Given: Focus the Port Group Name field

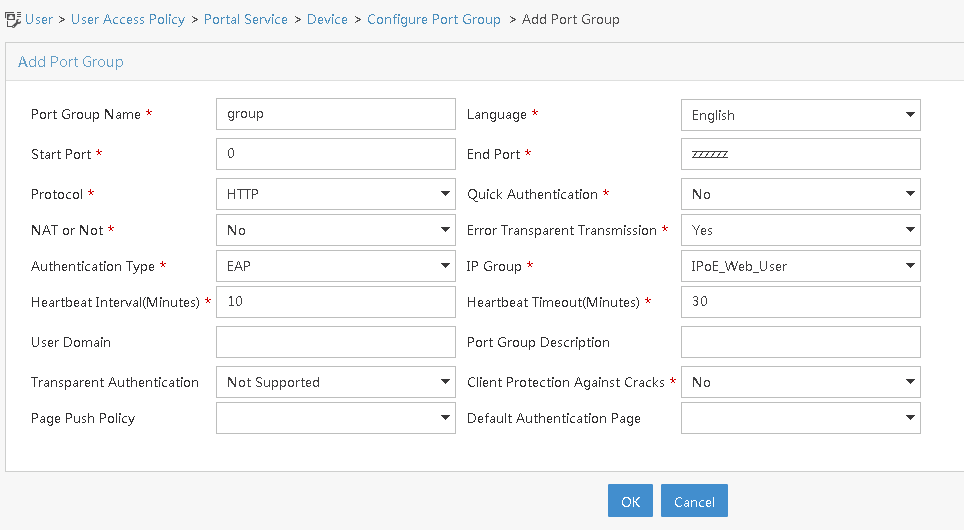Looking at the screenshot, I should tap(336, 114).
